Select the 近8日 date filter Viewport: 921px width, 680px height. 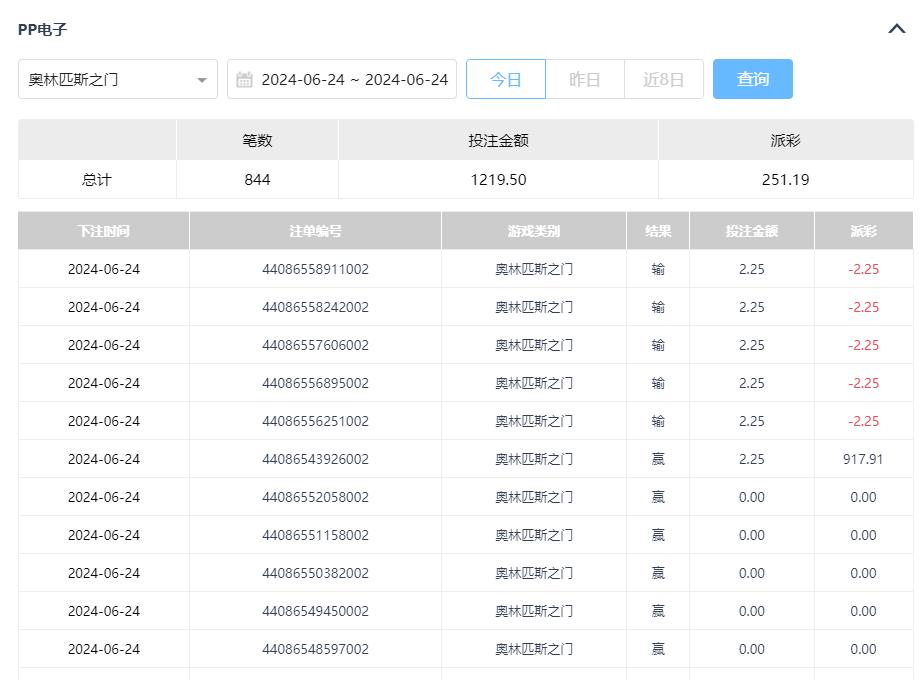663,79
